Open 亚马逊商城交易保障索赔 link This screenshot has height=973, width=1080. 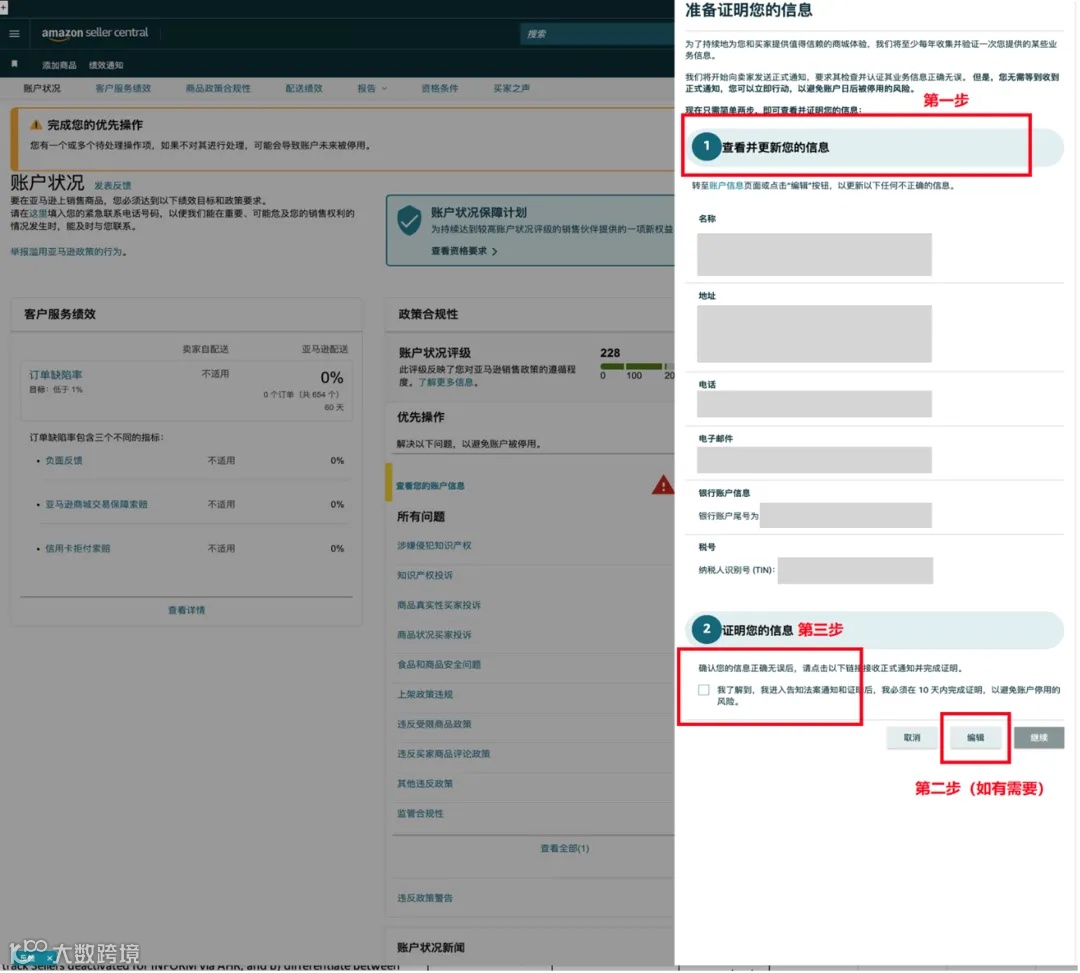96,505
